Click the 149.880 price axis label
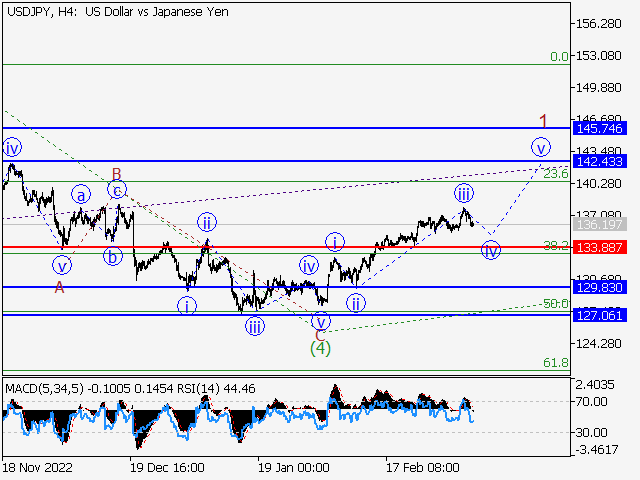This screenshot has height=480, width=640. 598,88
